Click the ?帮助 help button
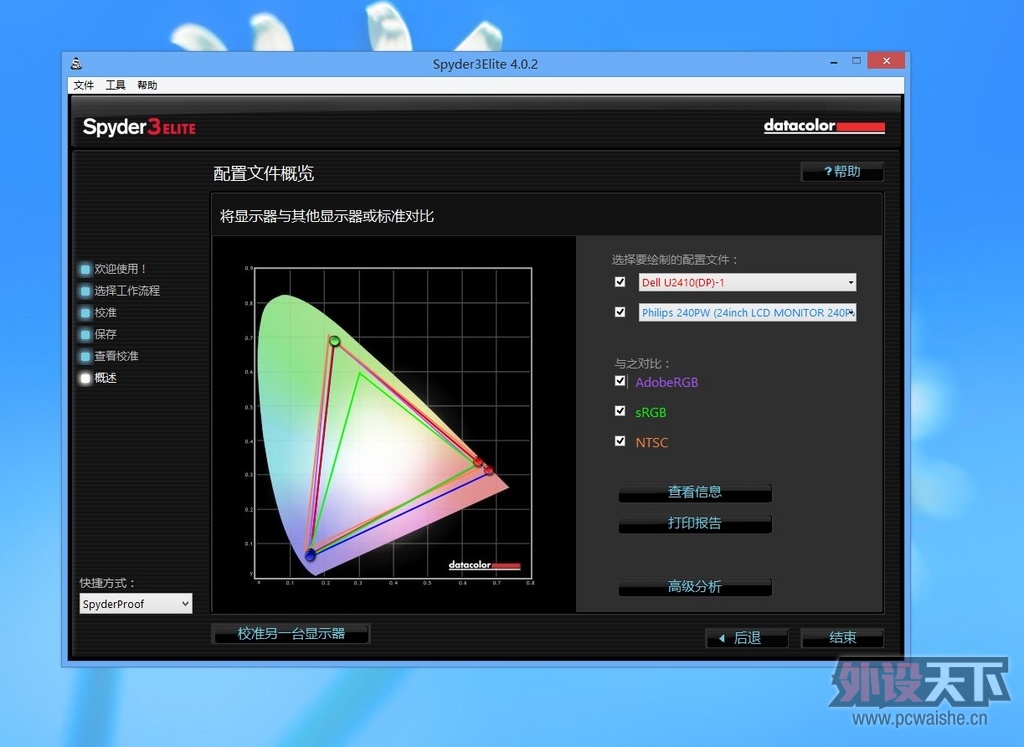 (x=842, y=172)
